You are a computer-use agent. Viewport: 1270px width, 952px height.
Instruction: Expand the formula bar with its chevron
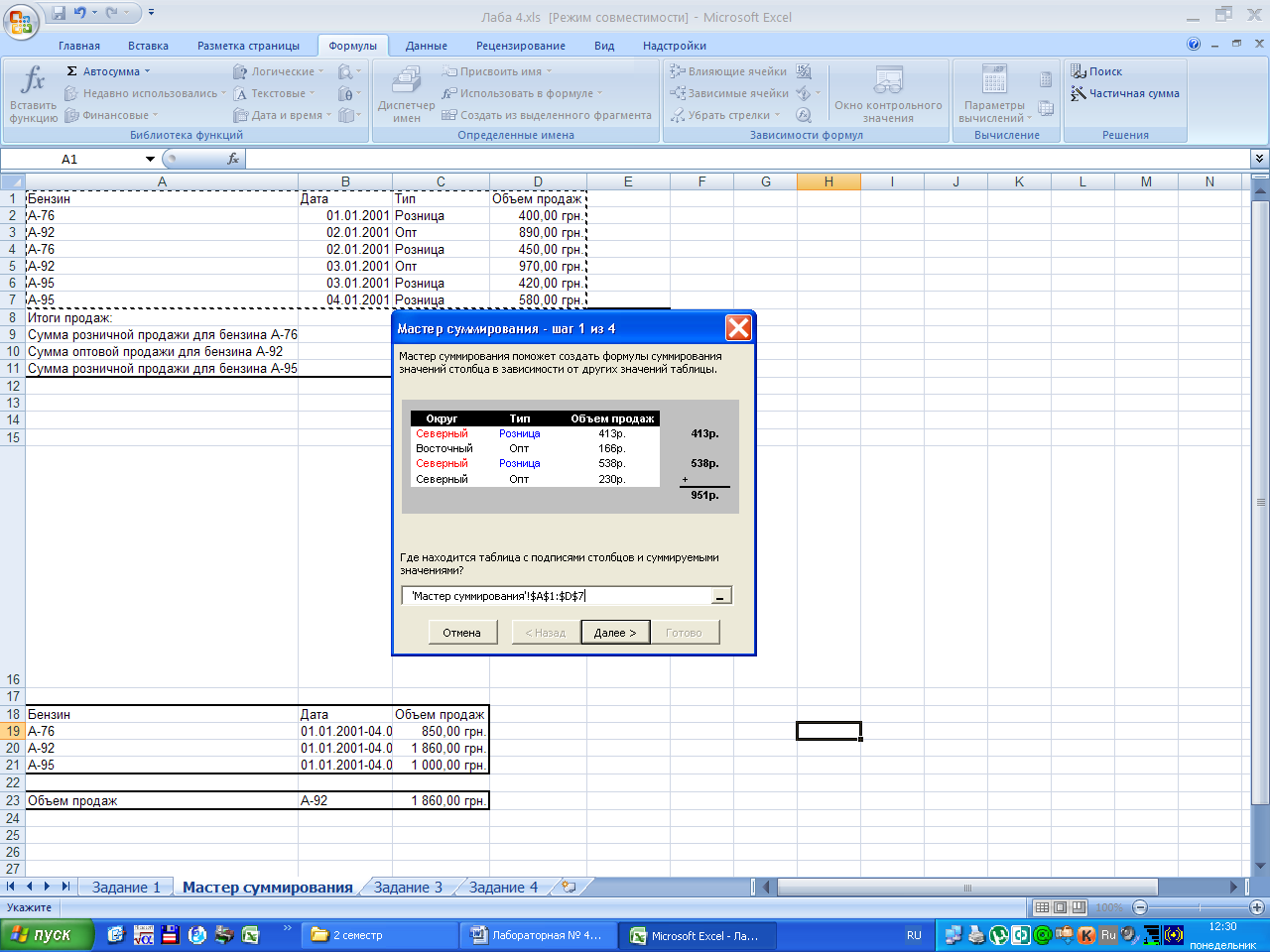pos(1259,159)
